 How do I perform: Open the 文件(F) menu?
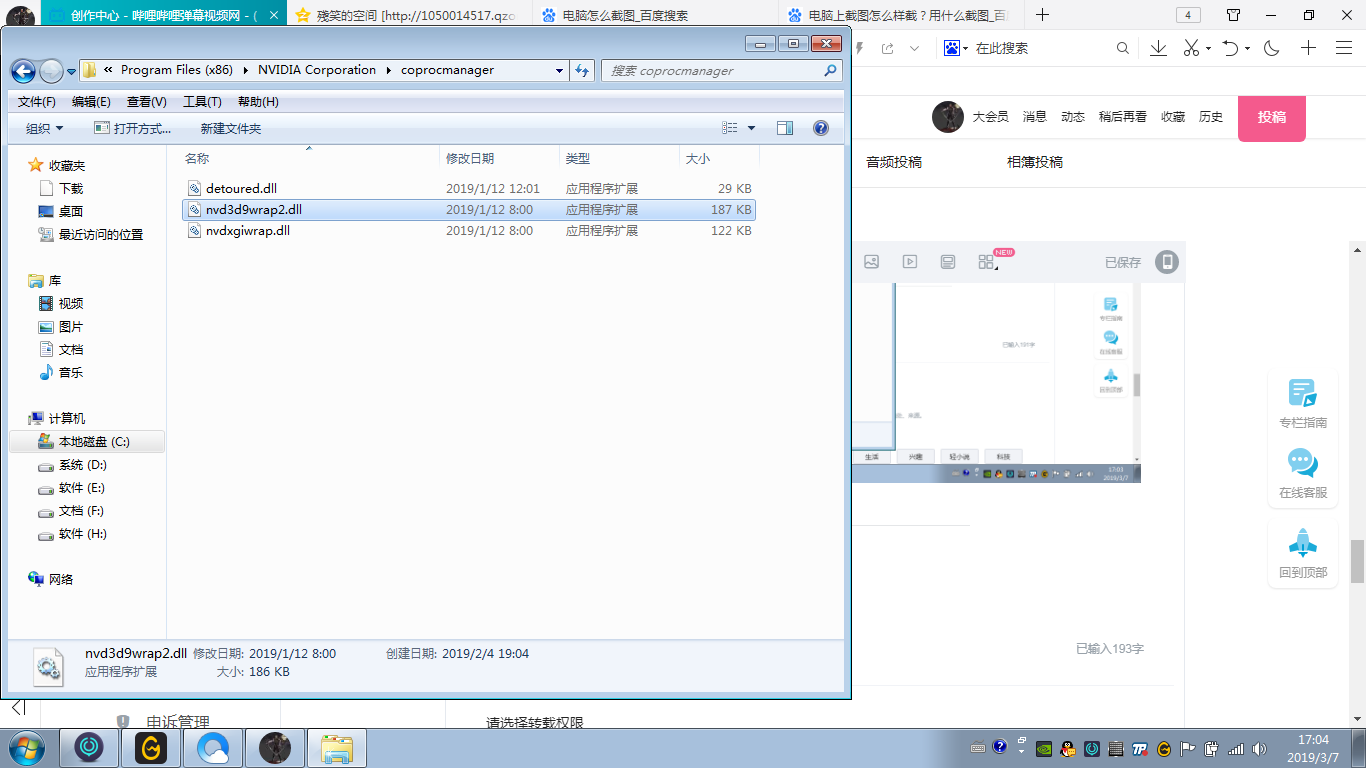click(x=37, y=102)
